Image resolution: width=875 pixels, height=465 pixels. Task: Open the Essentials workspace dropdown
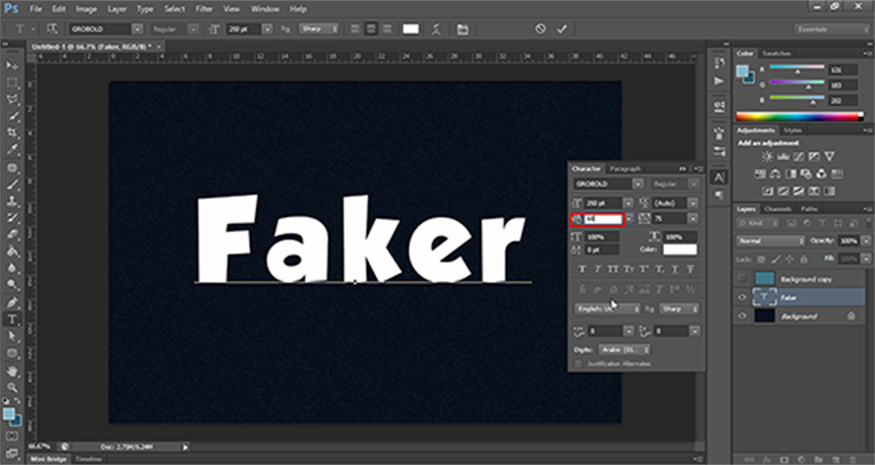pyautogui.click(x=833, y=29)
